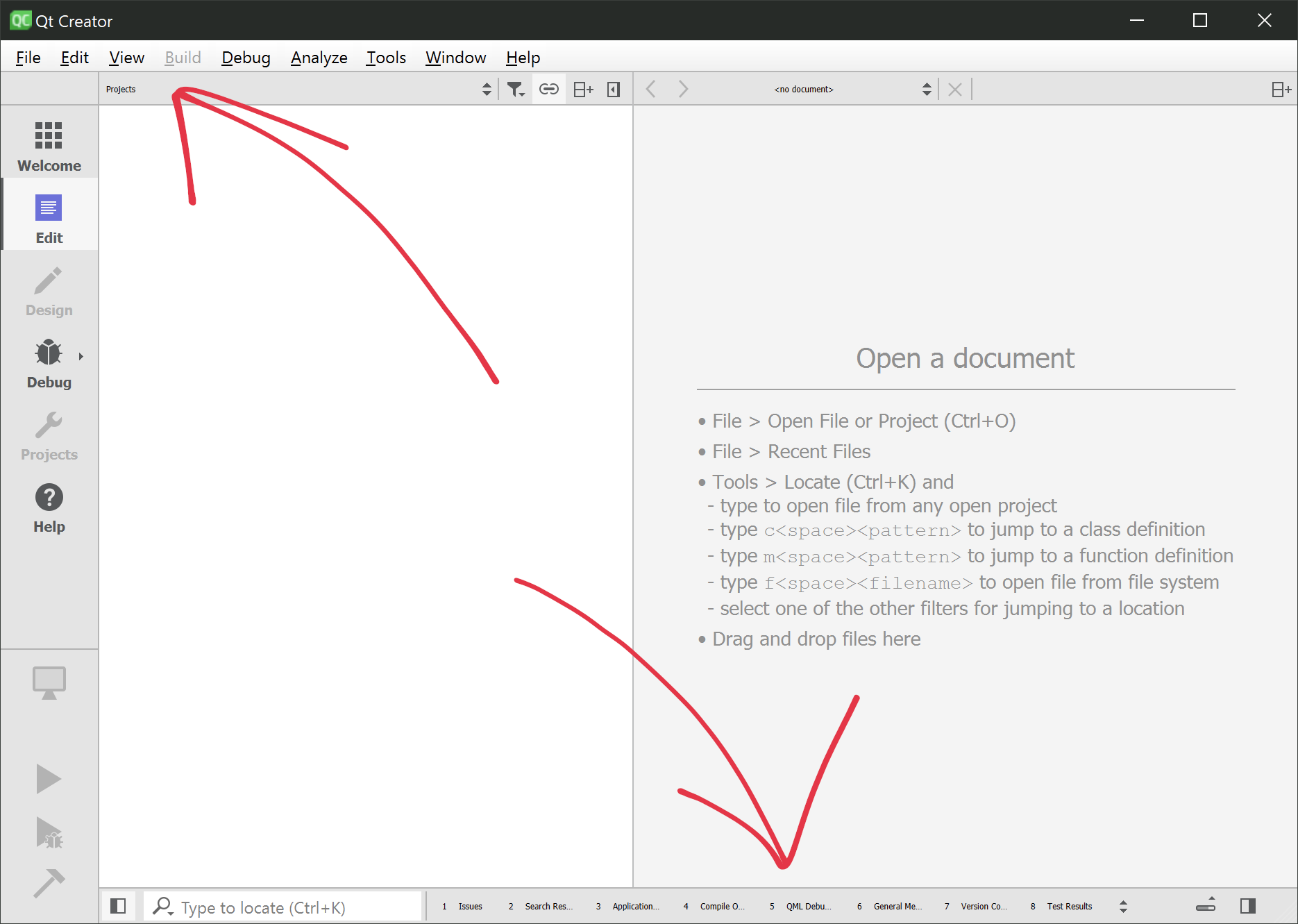Toggle the left sidebar visibility

[x=118, y=906]
